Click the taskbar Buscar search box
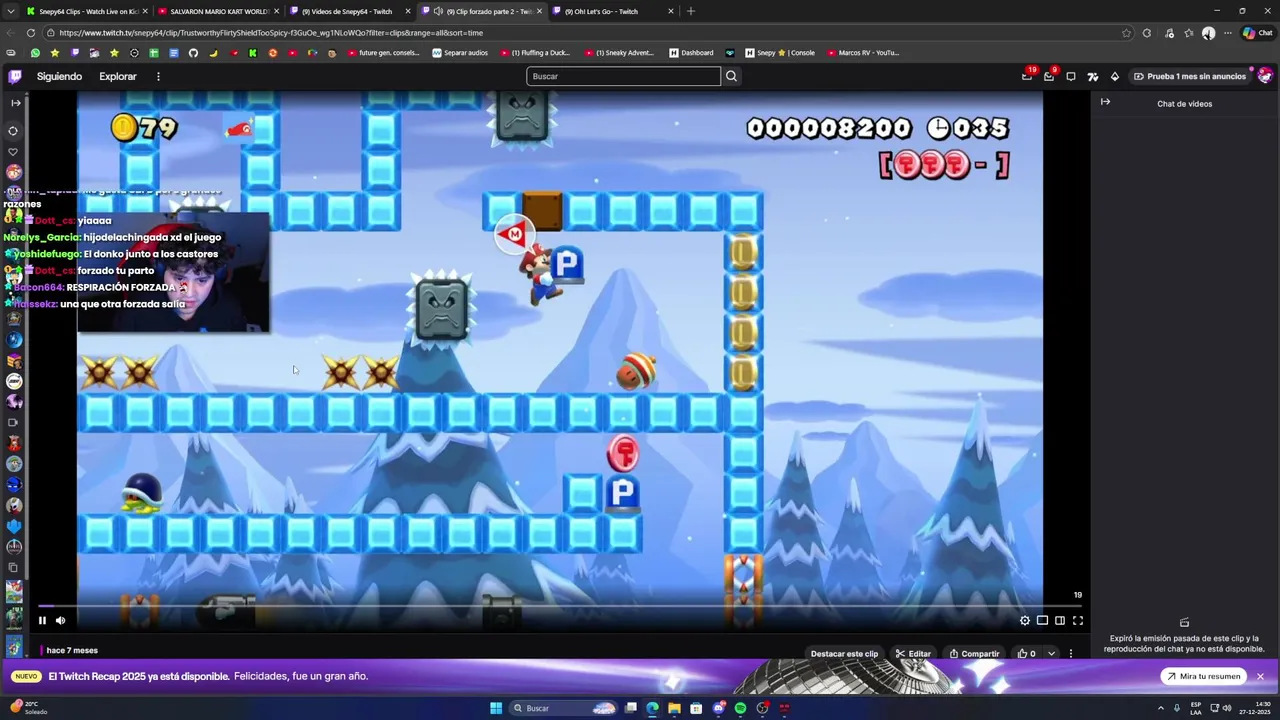The width and height of the screenshot is (1280, 720). pos(565,708)
